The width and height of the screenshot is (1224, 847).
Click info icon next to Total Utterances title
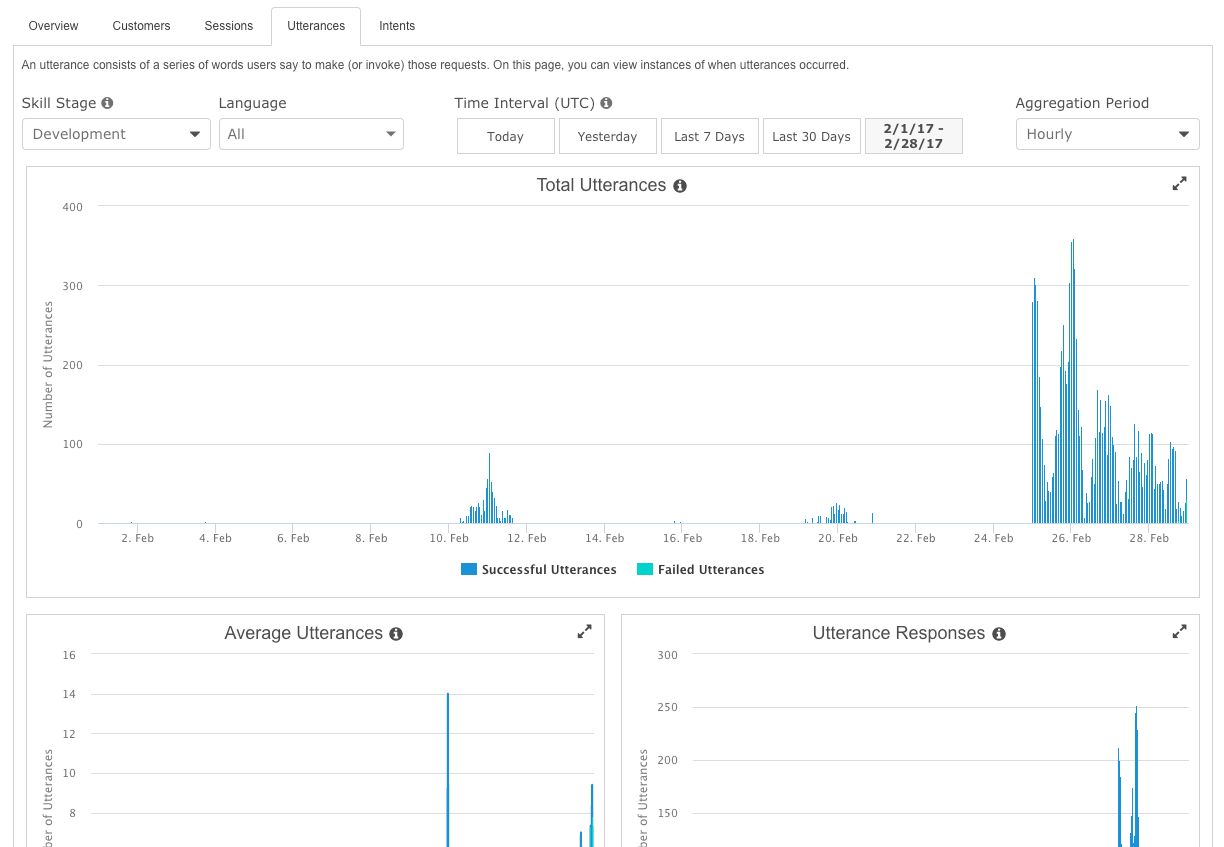pyautogui.click(x=680, y=186)
